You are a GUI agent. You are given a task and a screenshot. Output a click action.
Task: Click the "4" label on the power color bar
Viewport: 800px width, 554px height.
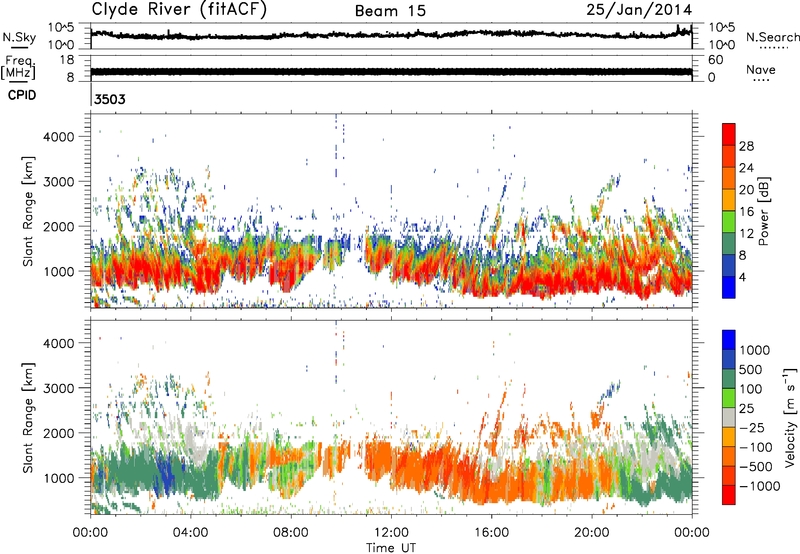[x=742, y=277]
